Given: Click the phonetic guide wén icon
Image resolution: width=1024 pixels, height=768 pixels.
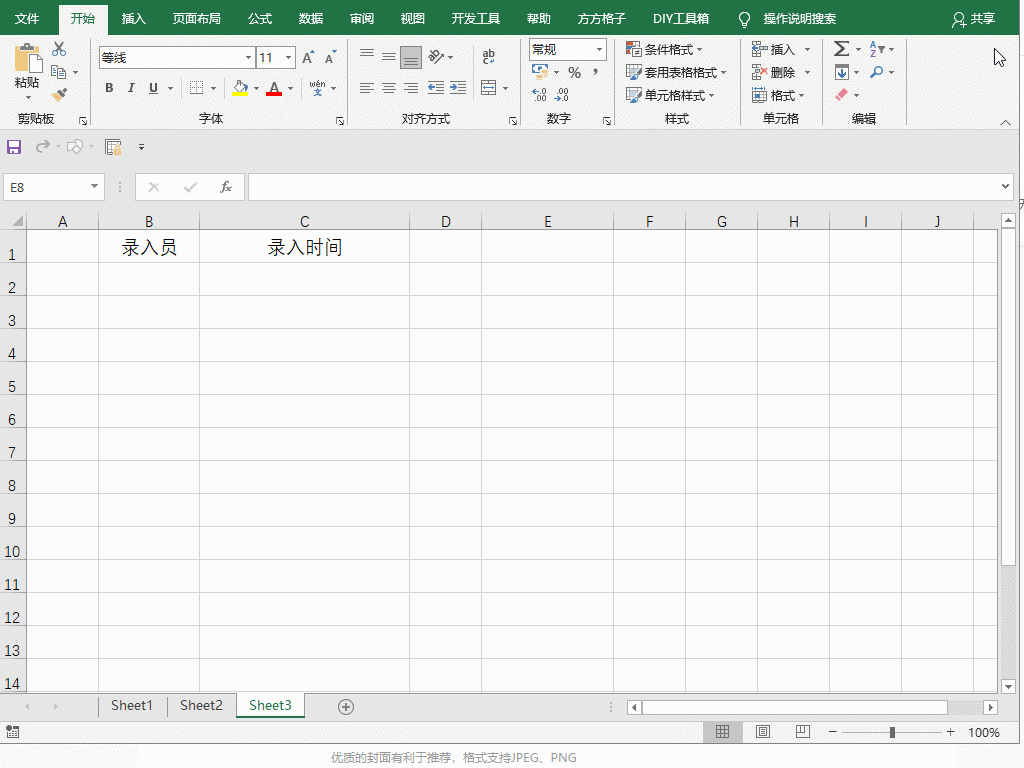Looking at the screenshot, I should pos(317,88).
